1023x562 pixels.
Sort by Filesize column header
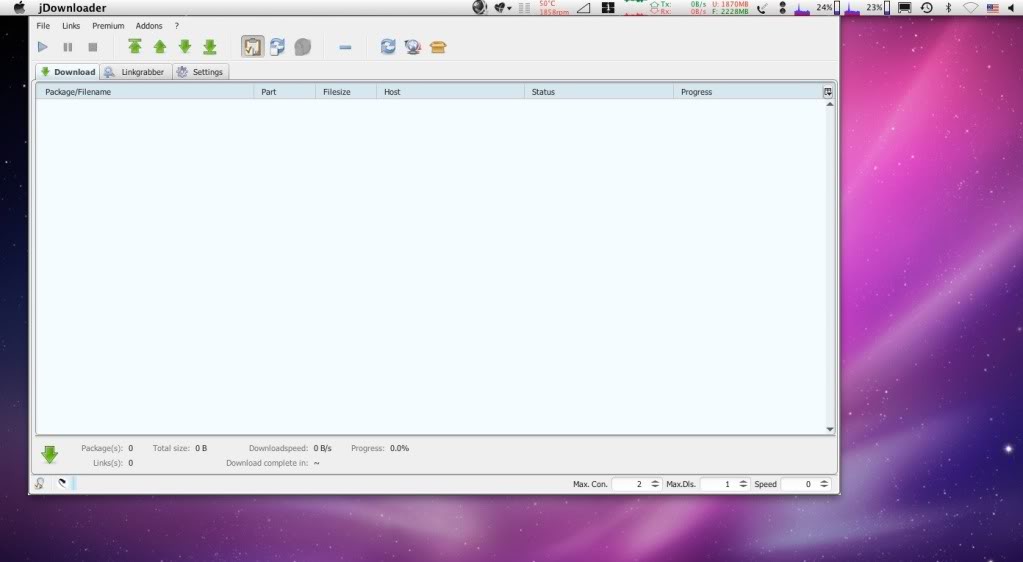tap(346, 92)
